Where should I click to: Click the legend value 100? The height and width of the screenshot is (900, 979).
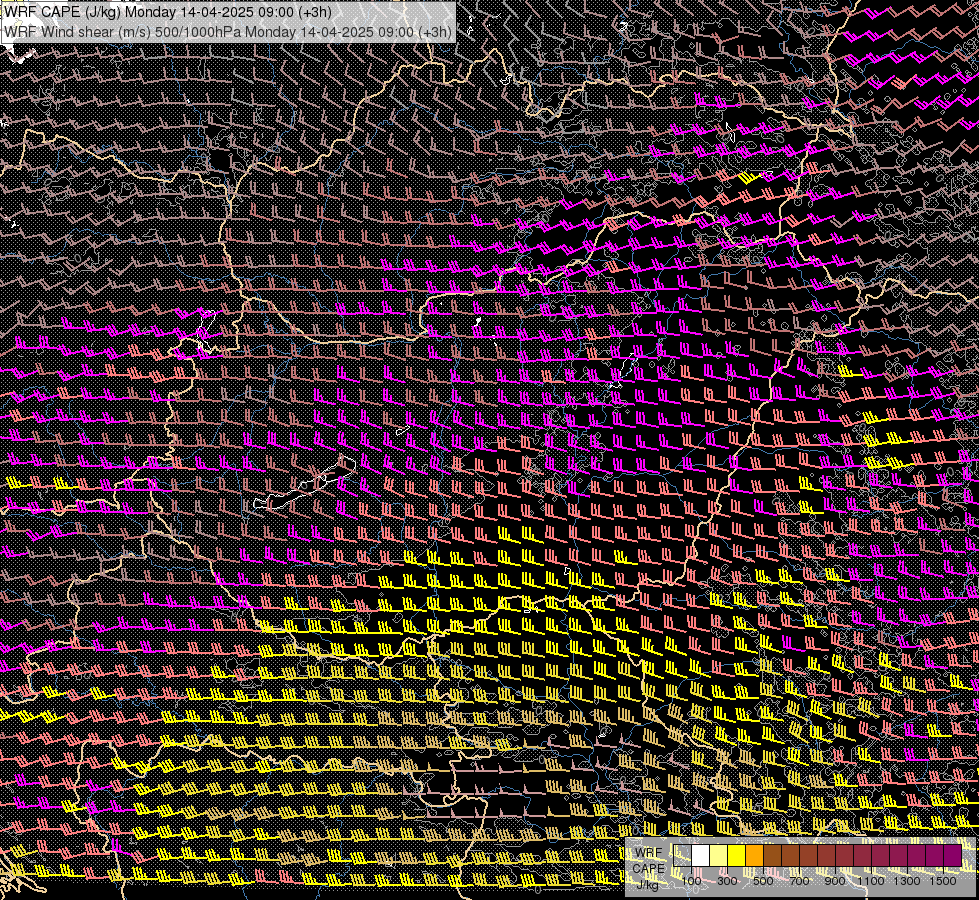coord(691,881)
